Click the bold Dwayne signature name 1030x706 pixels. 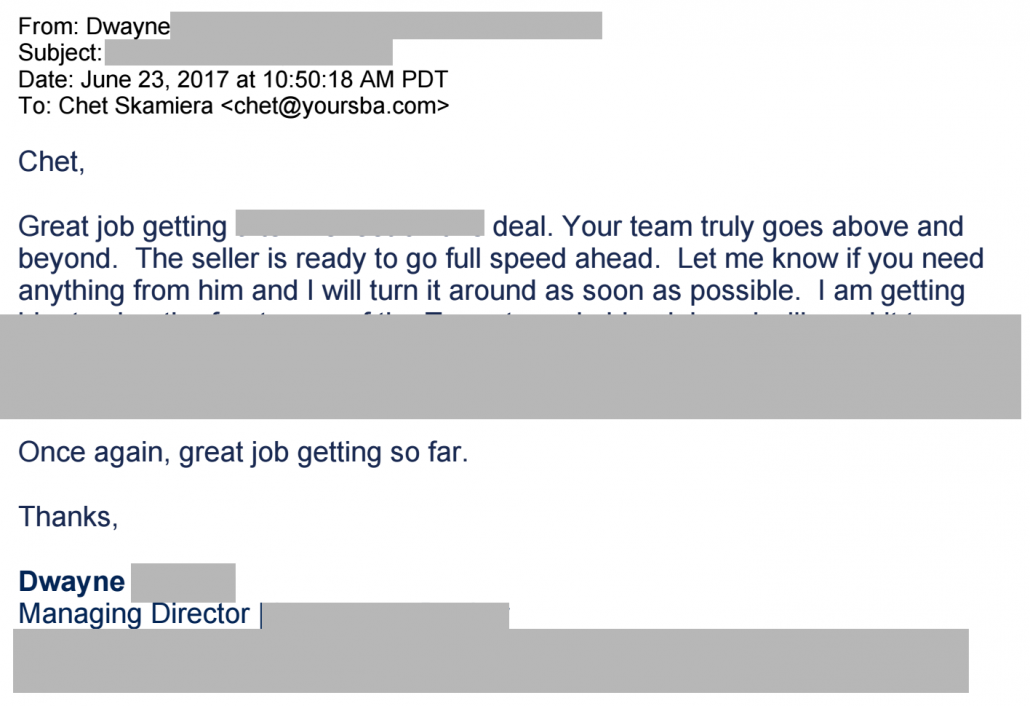pyautogui.click(x=71, y=582)
